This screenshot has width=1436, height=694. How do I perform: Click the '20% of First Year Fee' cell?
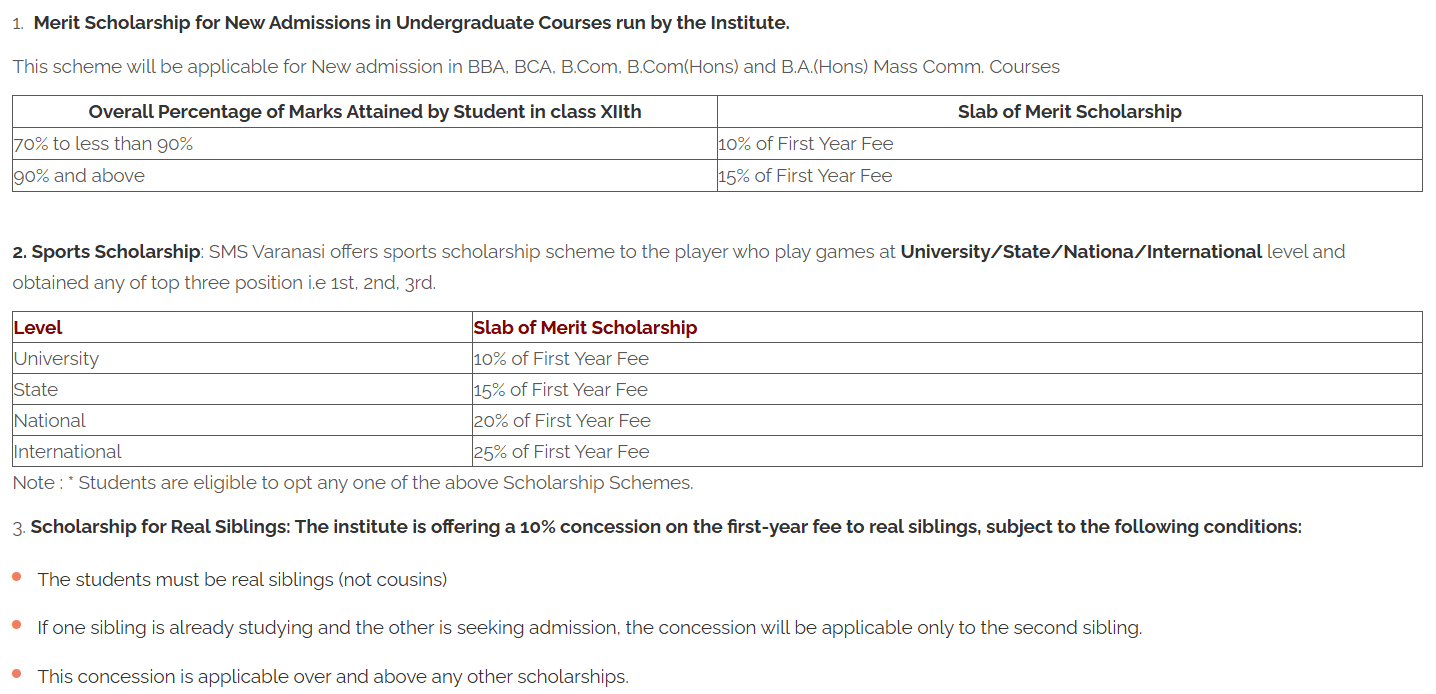click(561, 421)
